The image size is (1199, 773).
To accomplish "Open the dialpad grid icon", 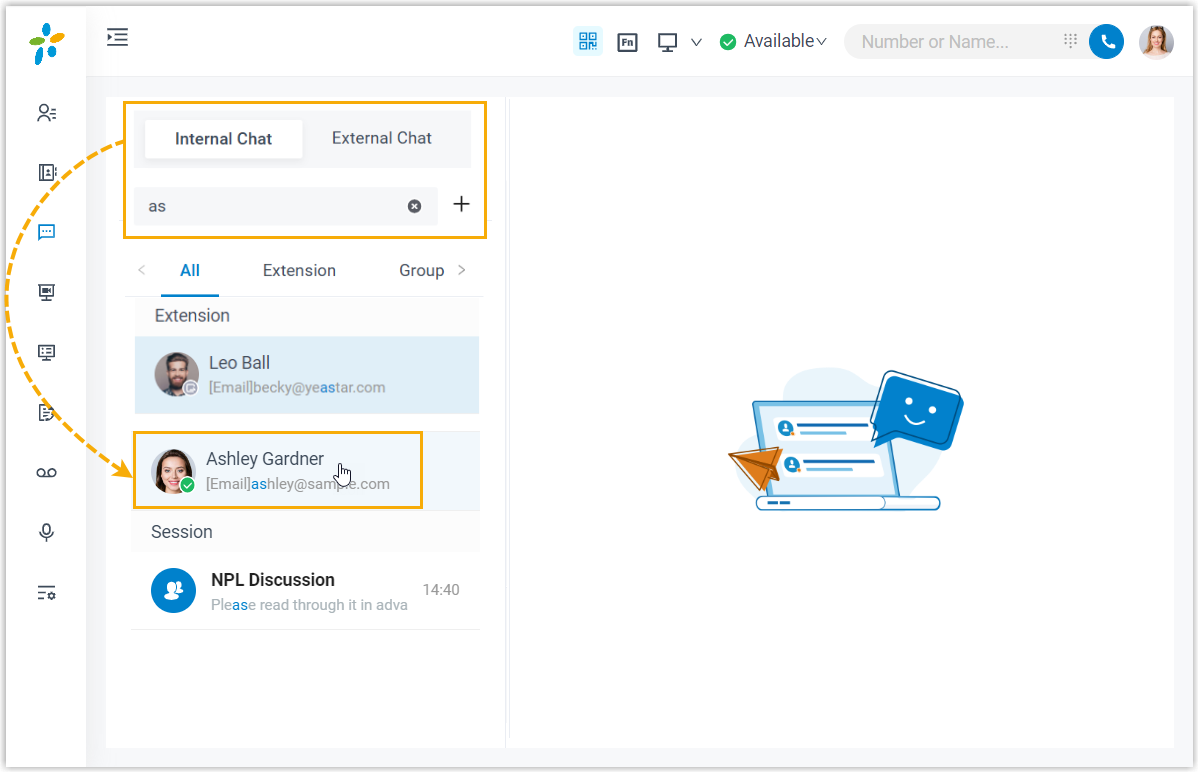I will (1070, 41).
